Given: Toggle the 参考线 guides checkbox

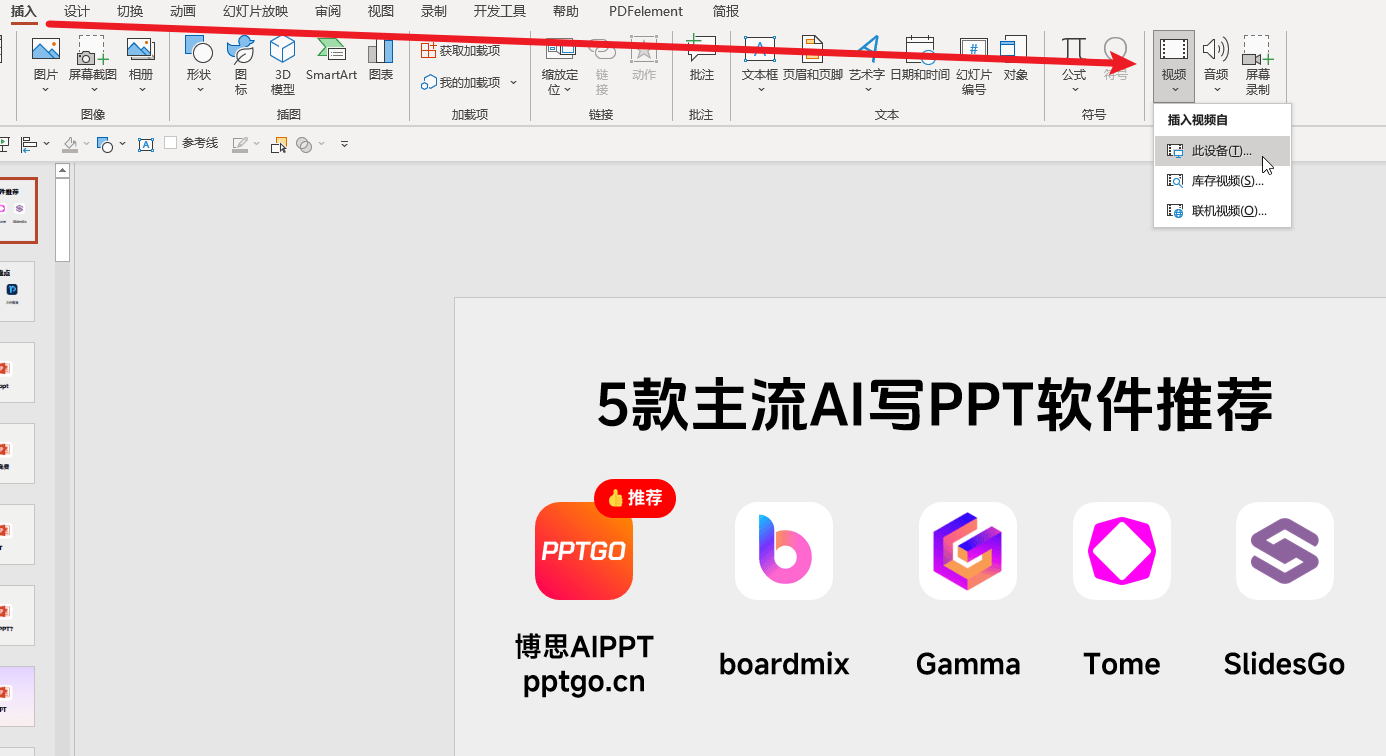Looking at the screenshot, I should click(x=171, y=143).
